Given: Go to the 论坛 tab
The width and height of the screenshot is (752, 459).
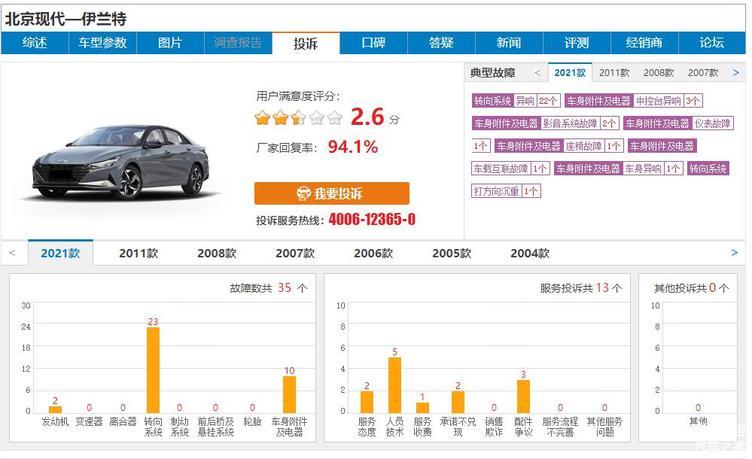Looking at the screenshot, I should click(x=712, y=43).
